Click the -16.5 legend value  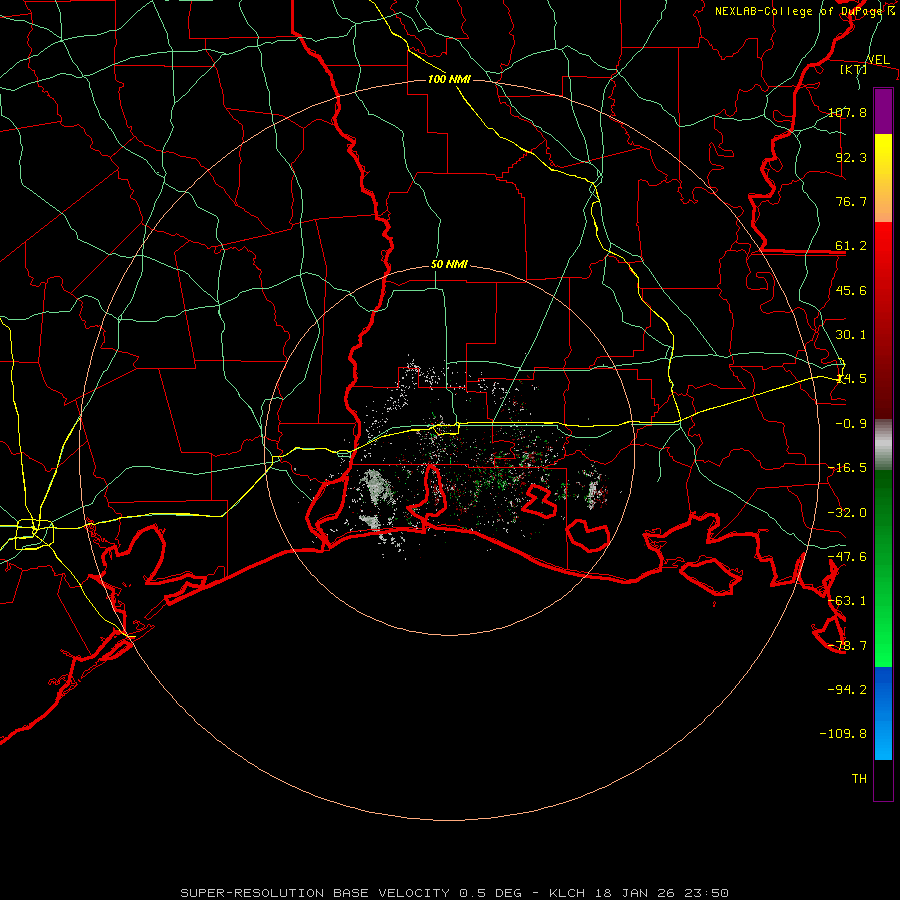(x=847, y=468)
